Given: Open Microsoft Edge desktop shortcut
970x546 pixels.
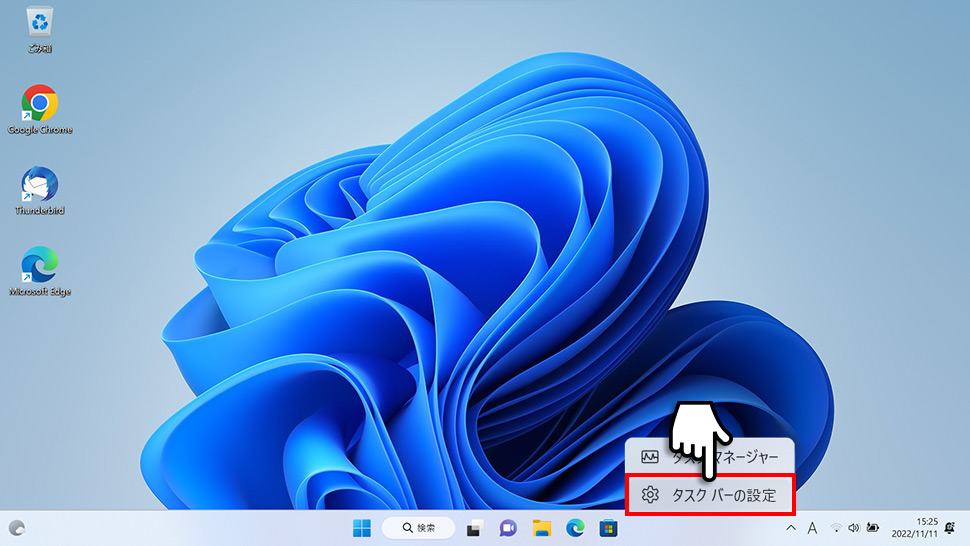Looking at the screenshot, I should (40, 267).
